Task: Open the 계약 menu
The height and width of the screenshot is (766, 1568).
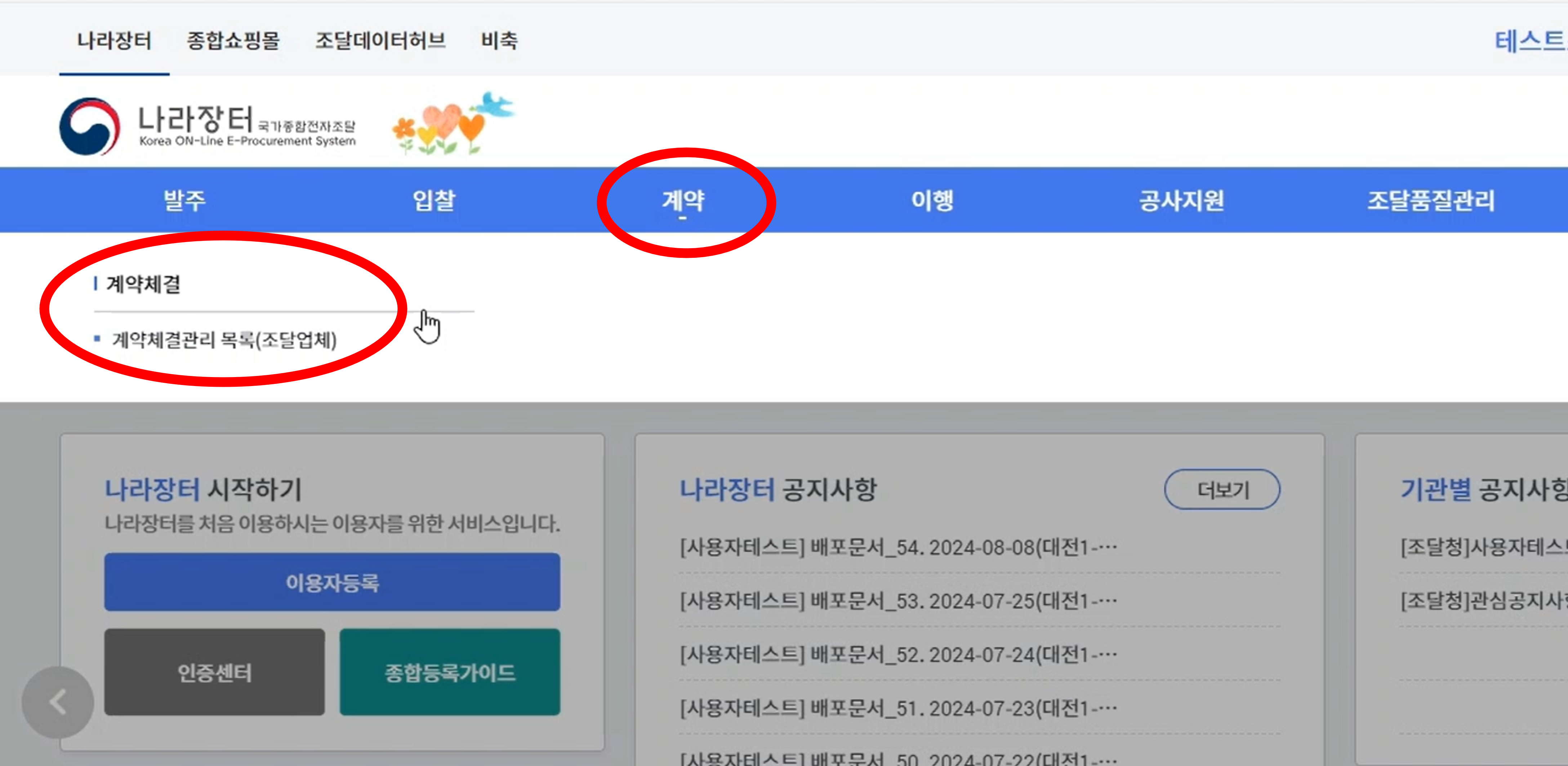Action: [683, 200]
